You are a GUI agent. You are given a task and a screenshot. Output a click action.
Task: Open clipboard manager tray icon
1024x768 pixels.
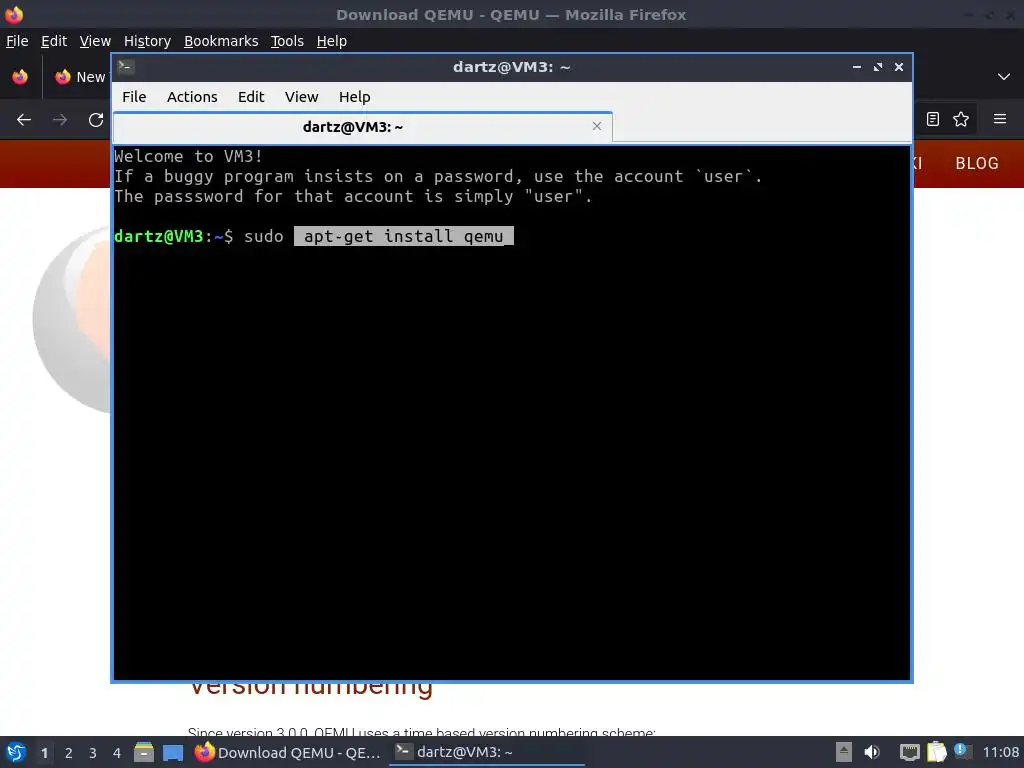coord(936,752)
